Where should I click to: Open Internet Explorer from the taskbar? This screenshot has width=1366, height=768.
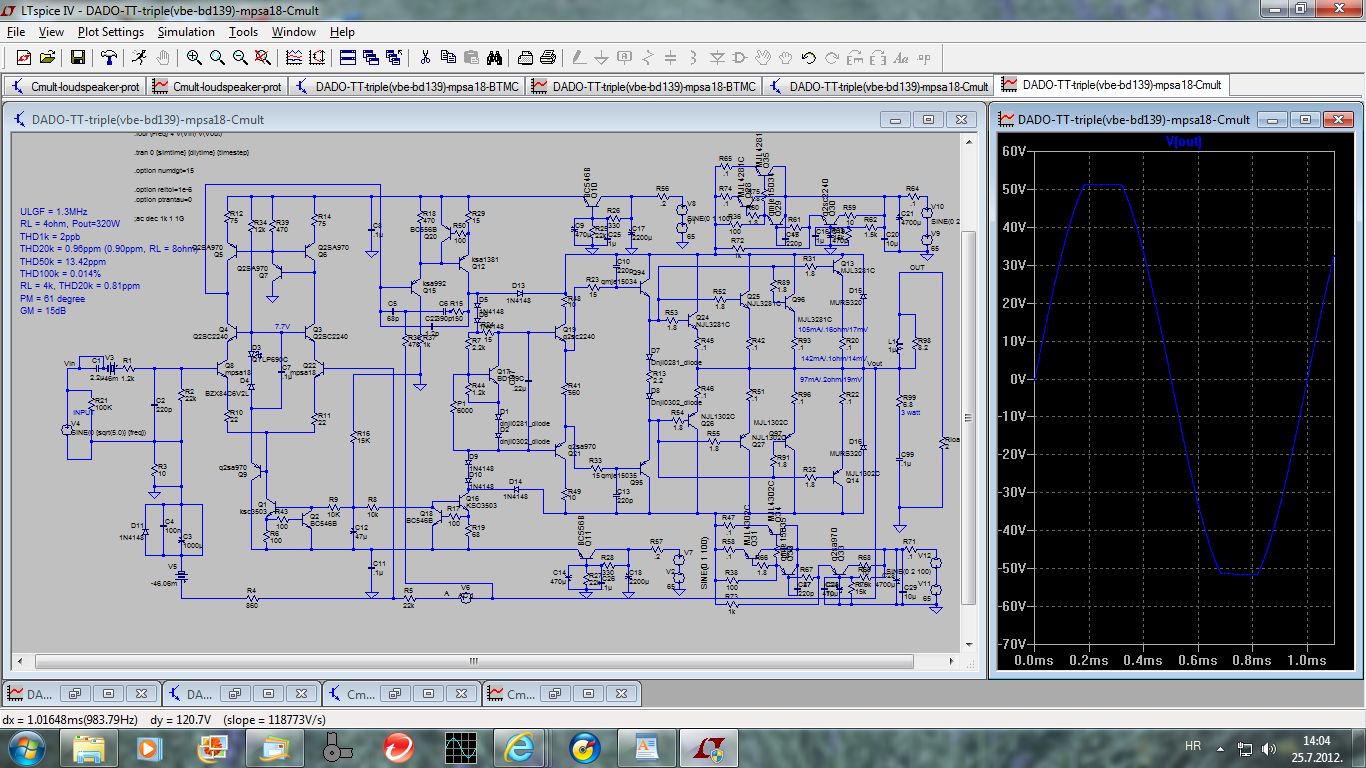[520, 747]
